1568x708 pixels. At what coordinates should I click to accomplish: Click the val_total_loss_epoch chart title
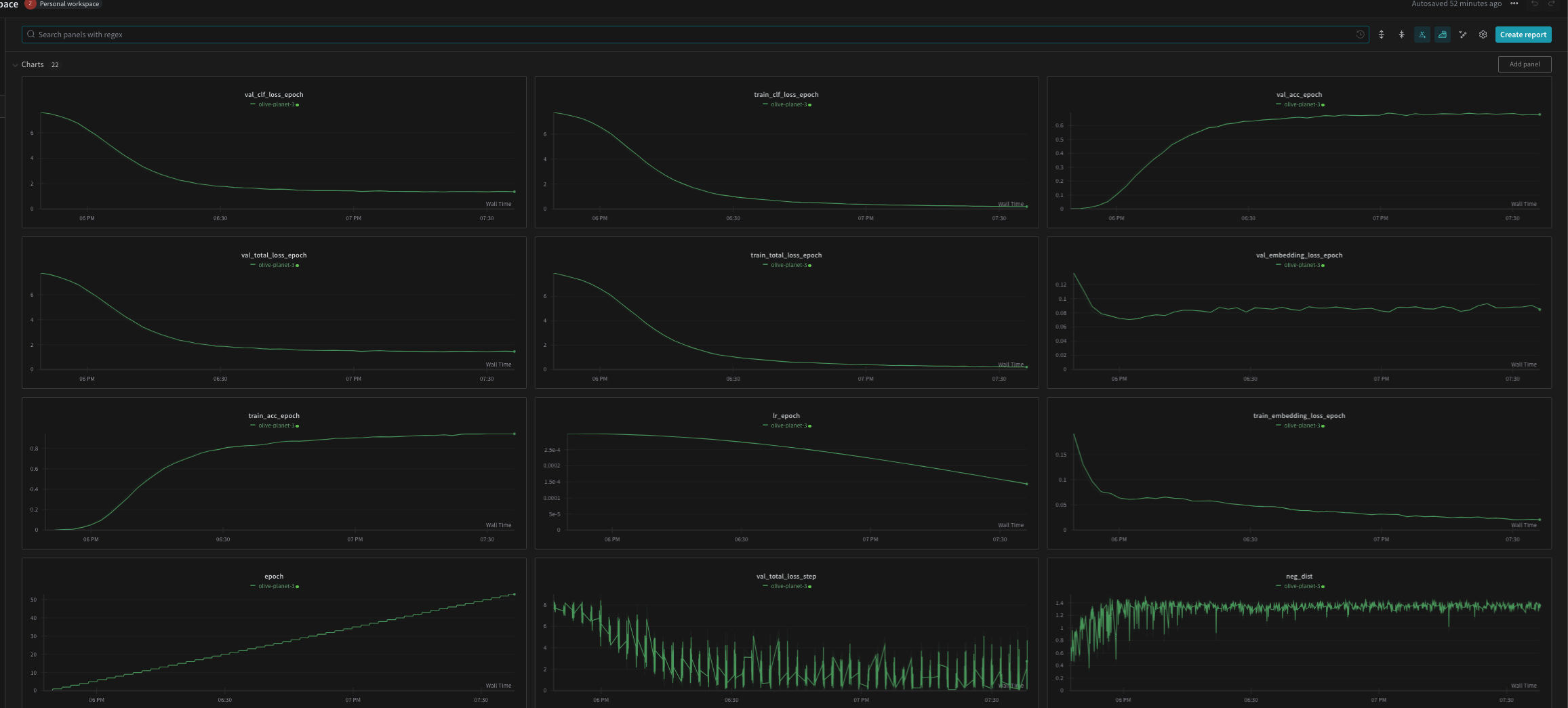pos(274,255)
